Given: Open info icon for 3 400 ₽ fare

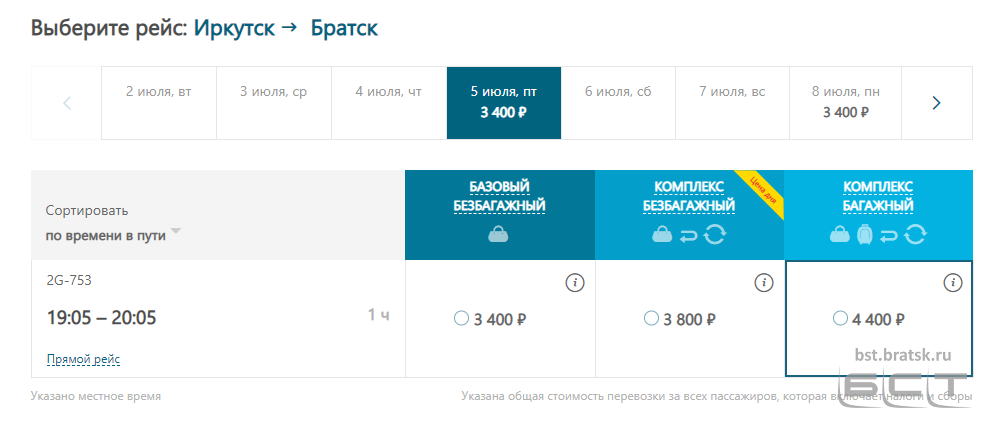Looking at the screenshot, I should click(x=574, y=283).
